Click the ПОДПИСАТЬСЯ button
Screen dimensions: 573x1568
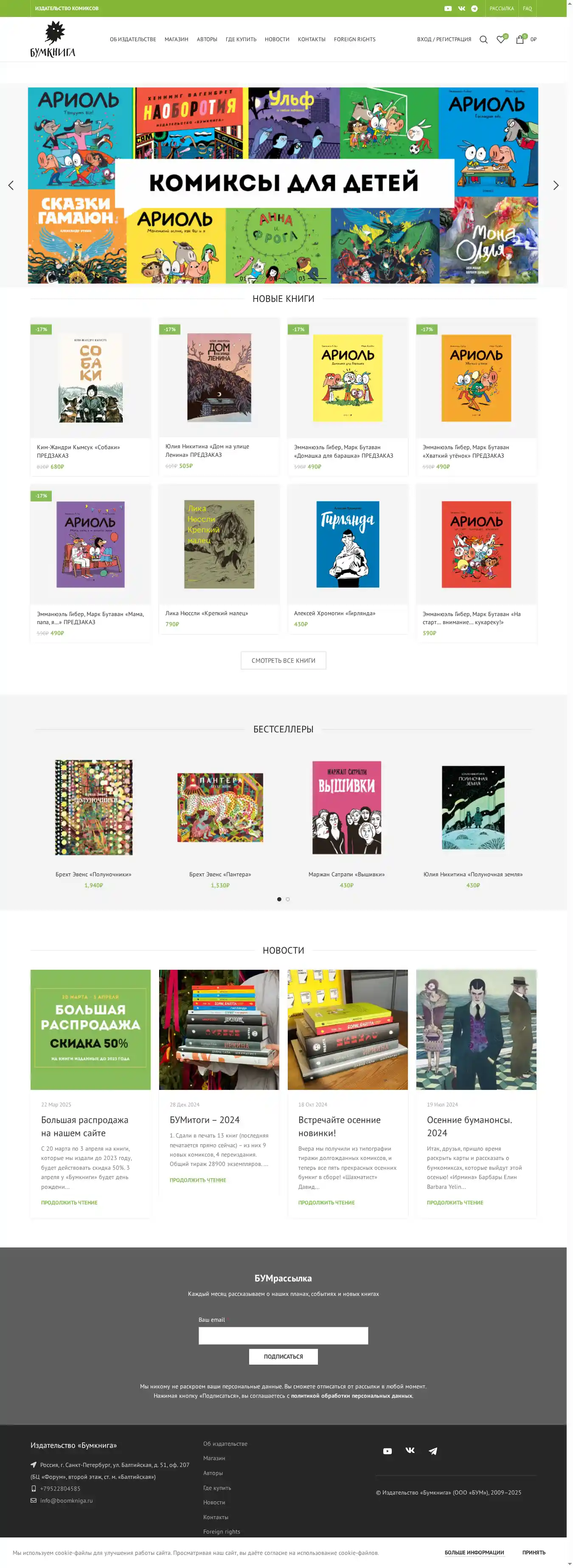click(284, 1357)
